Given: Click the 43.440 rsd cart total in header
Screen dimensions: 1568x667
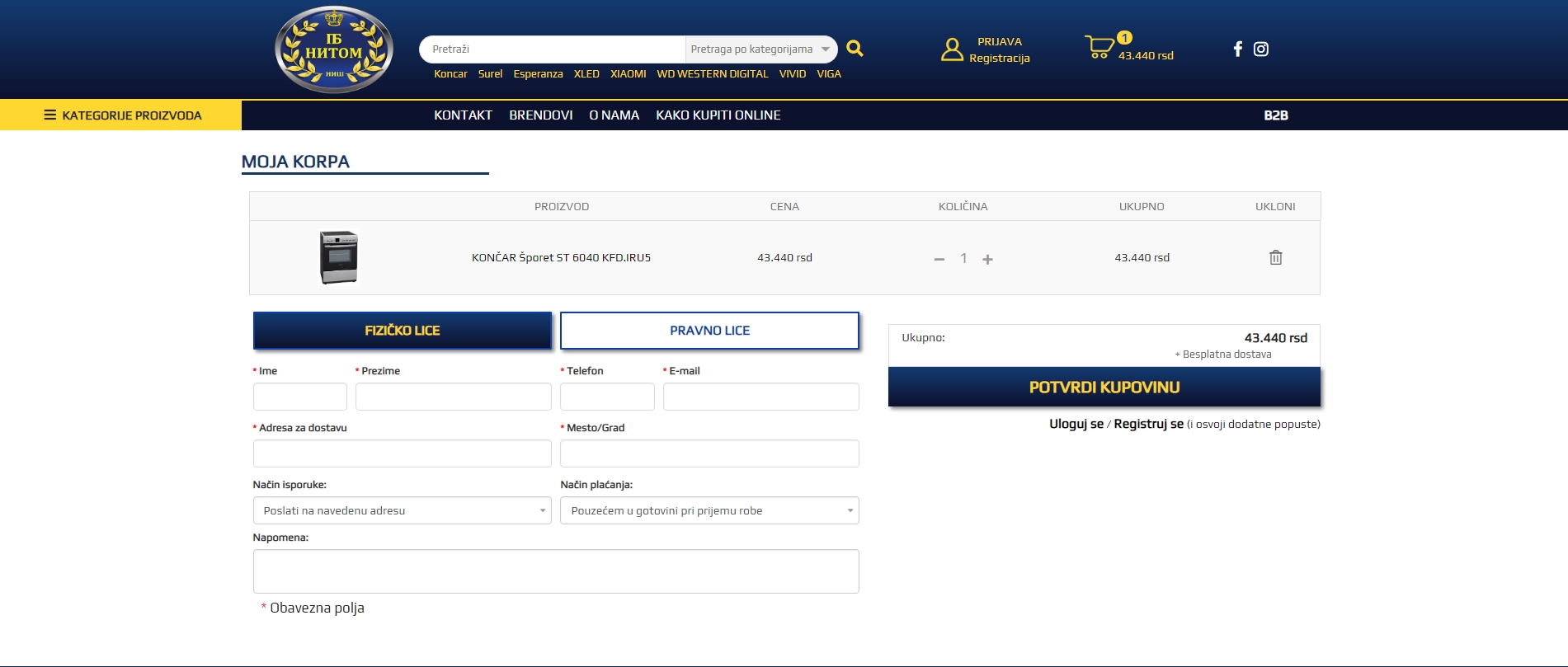Looking at the screenshot, I should coord(1146,55).
